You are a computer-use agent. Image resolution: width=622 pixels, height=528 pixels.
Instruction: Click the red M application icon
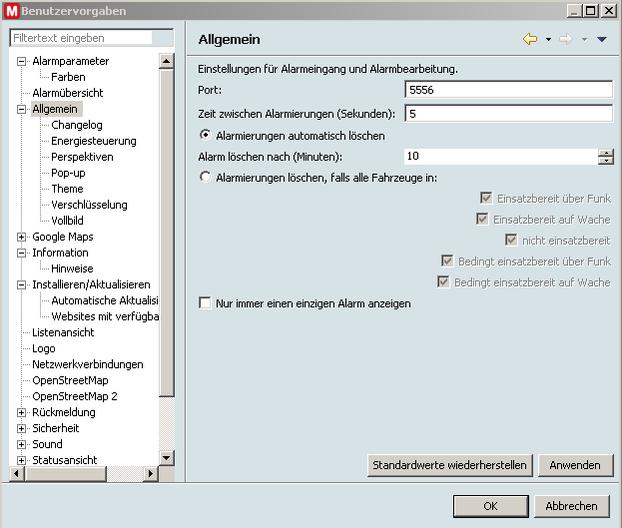coord(9,10)
